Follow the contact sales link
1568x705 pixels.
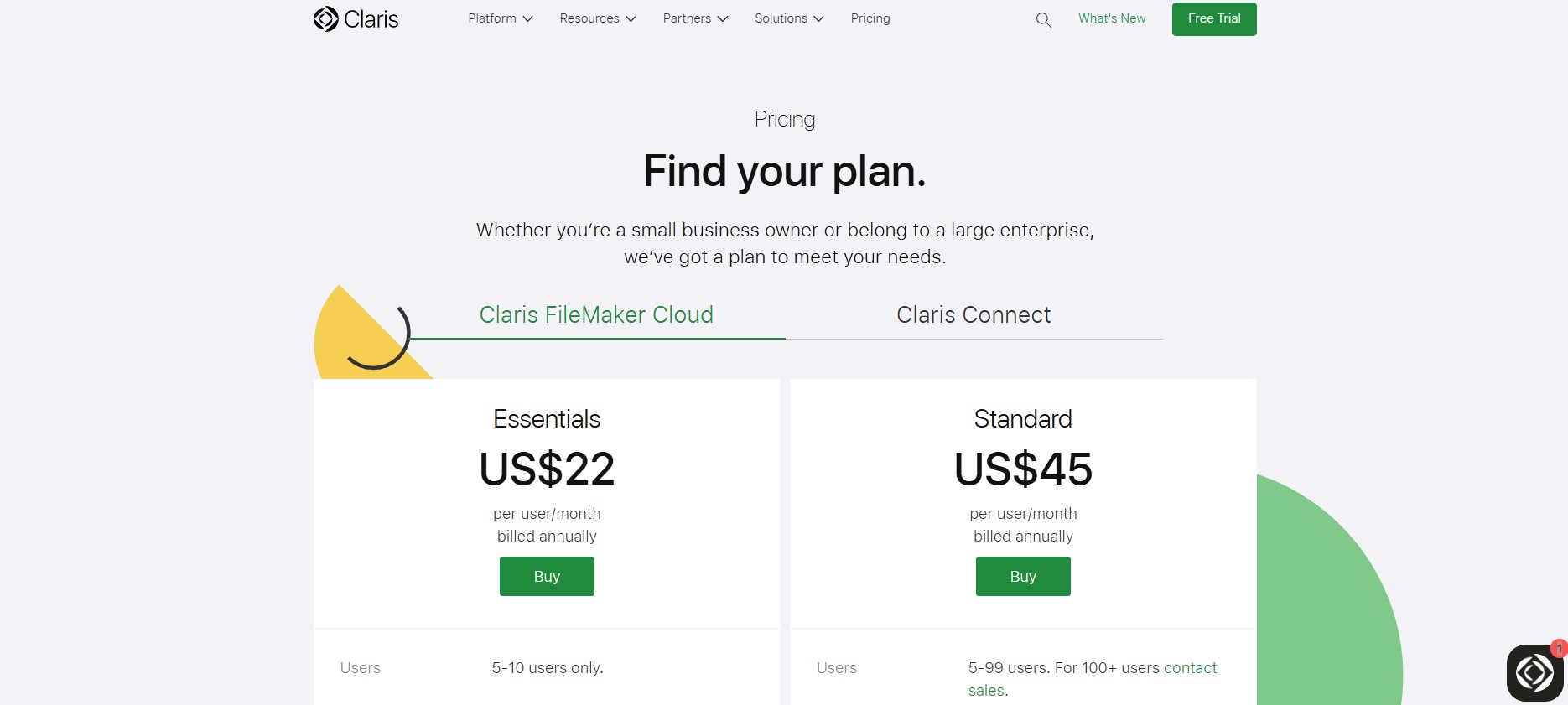[1190, 668]
